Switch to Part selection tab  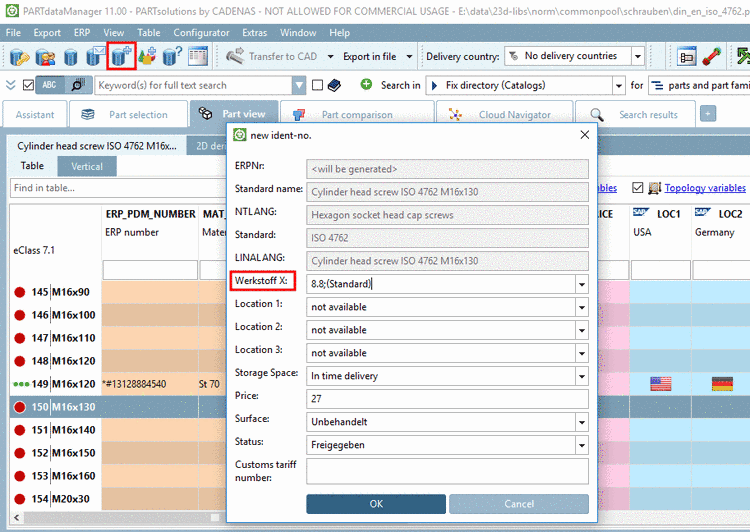128,114
